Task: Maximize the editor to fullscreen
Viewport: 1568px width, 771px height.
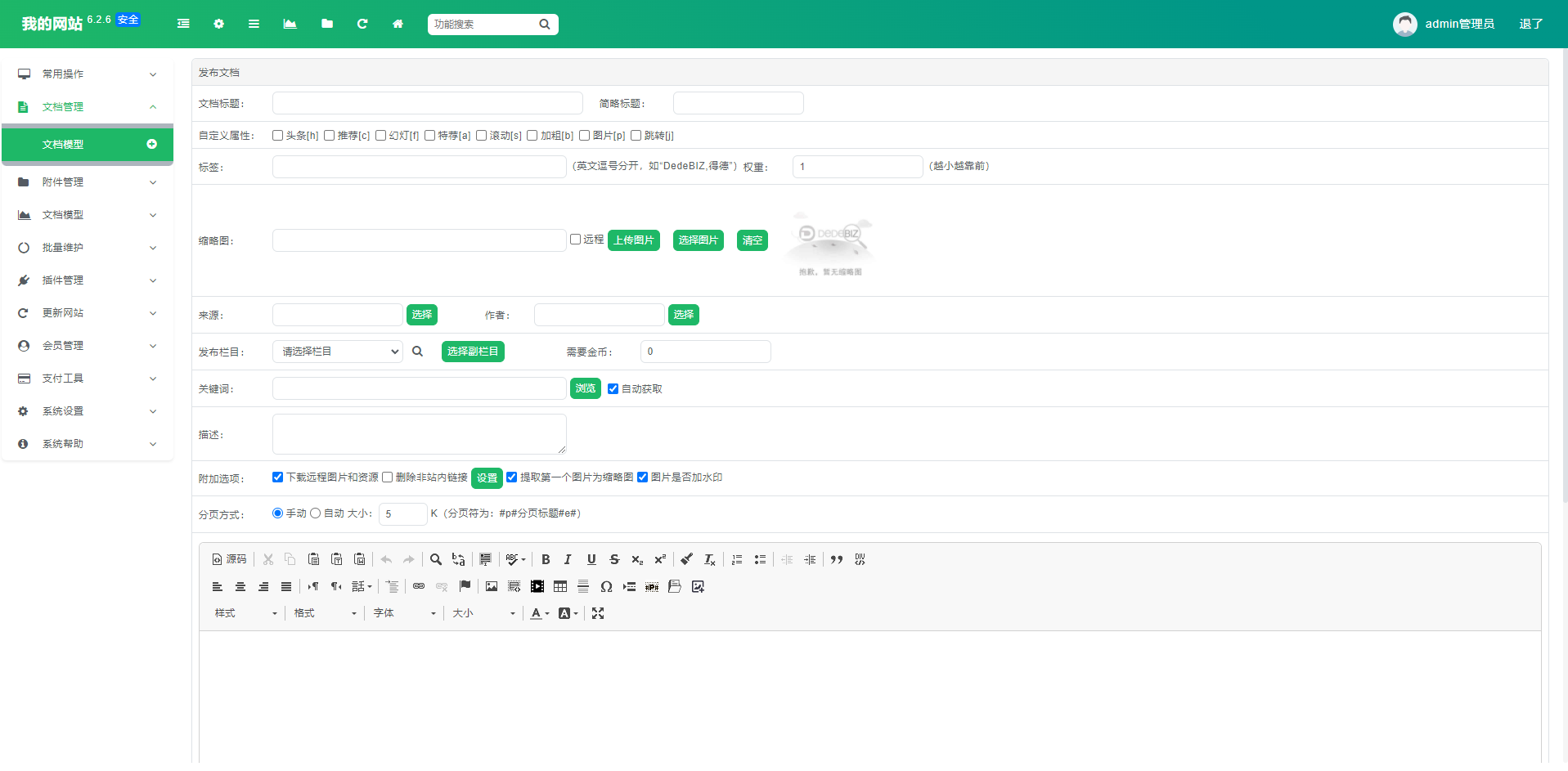Action: (598, 613)
